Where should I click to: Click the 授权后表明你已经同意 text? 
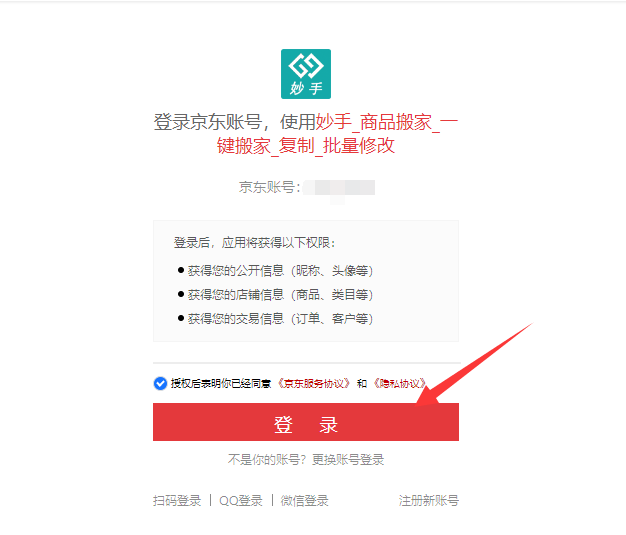coord(221,384)
